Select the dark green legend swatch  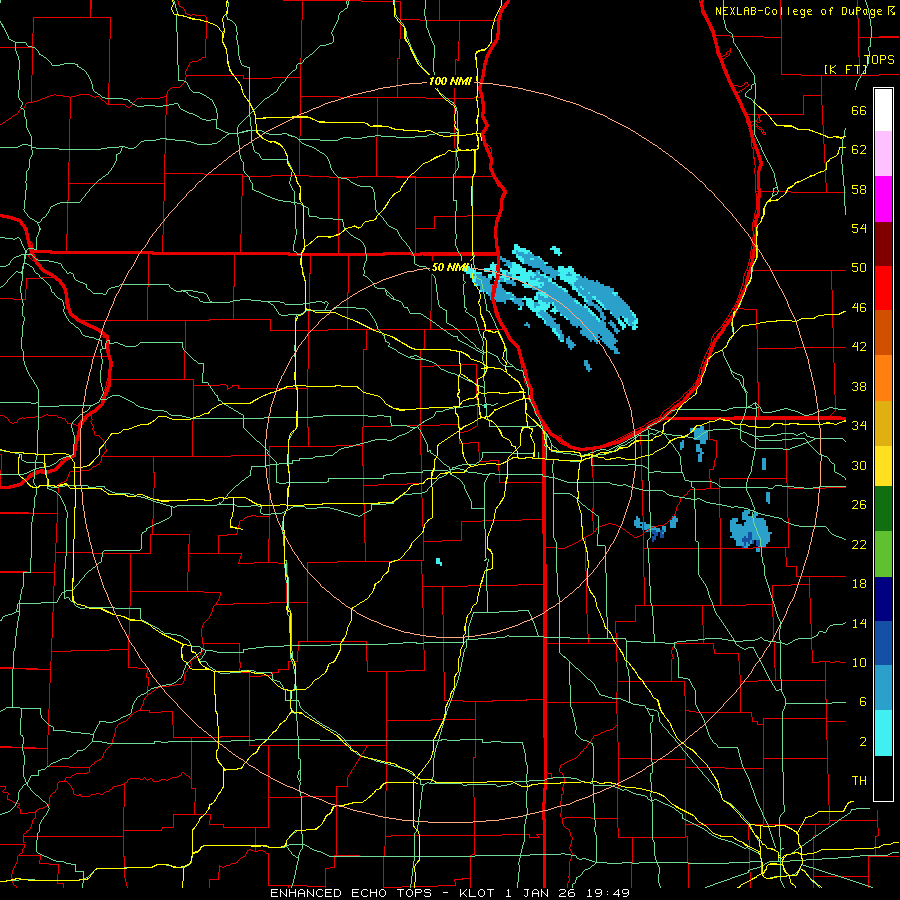tap(883, 509)
